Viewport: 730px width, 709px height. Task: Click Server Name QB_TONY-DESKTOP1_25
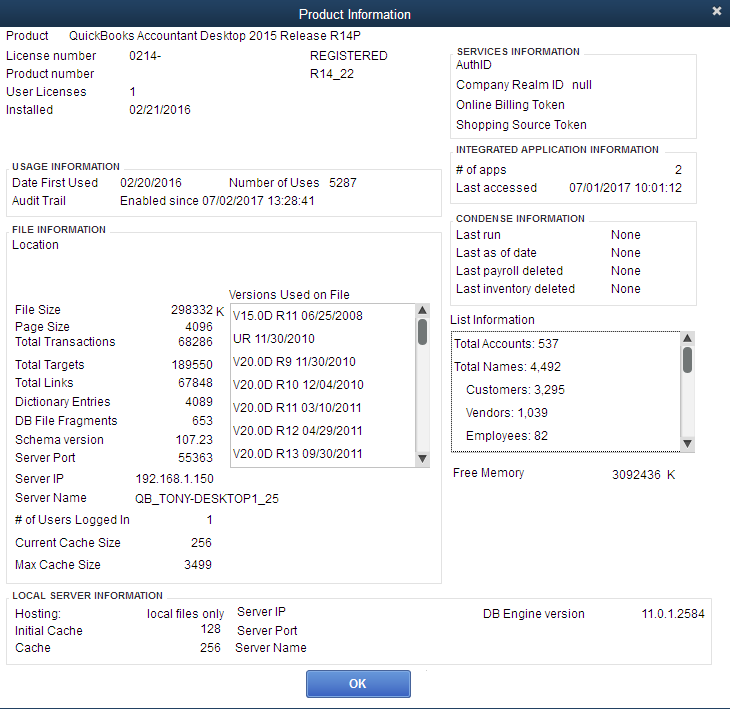coord(207,499)
